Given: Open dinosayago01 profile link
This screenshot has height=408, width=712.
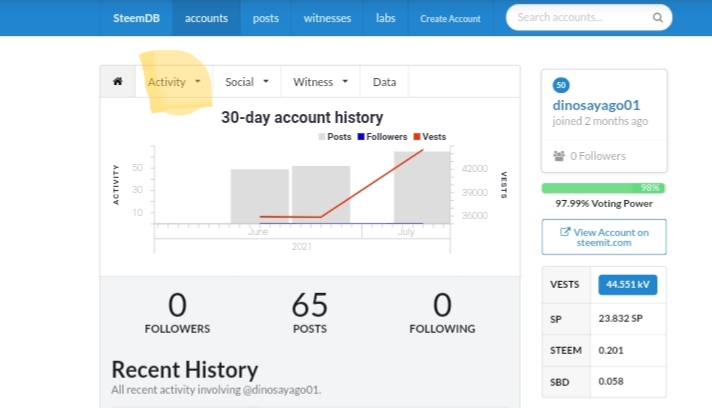Looking at the screenshot, I should 596,105.
